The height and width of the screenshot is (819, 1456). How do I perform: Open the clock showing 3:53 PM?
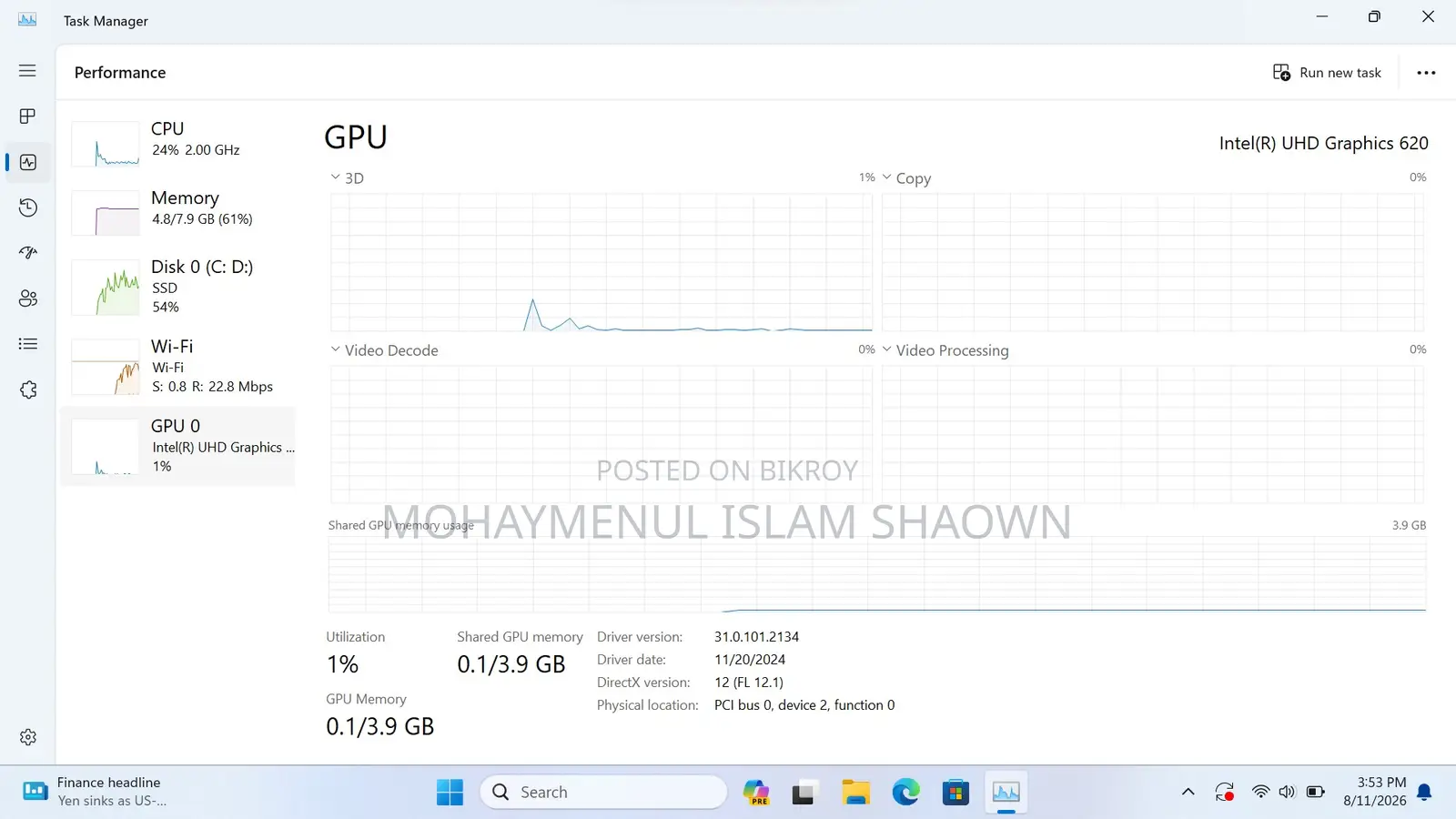click(1374, 792)
